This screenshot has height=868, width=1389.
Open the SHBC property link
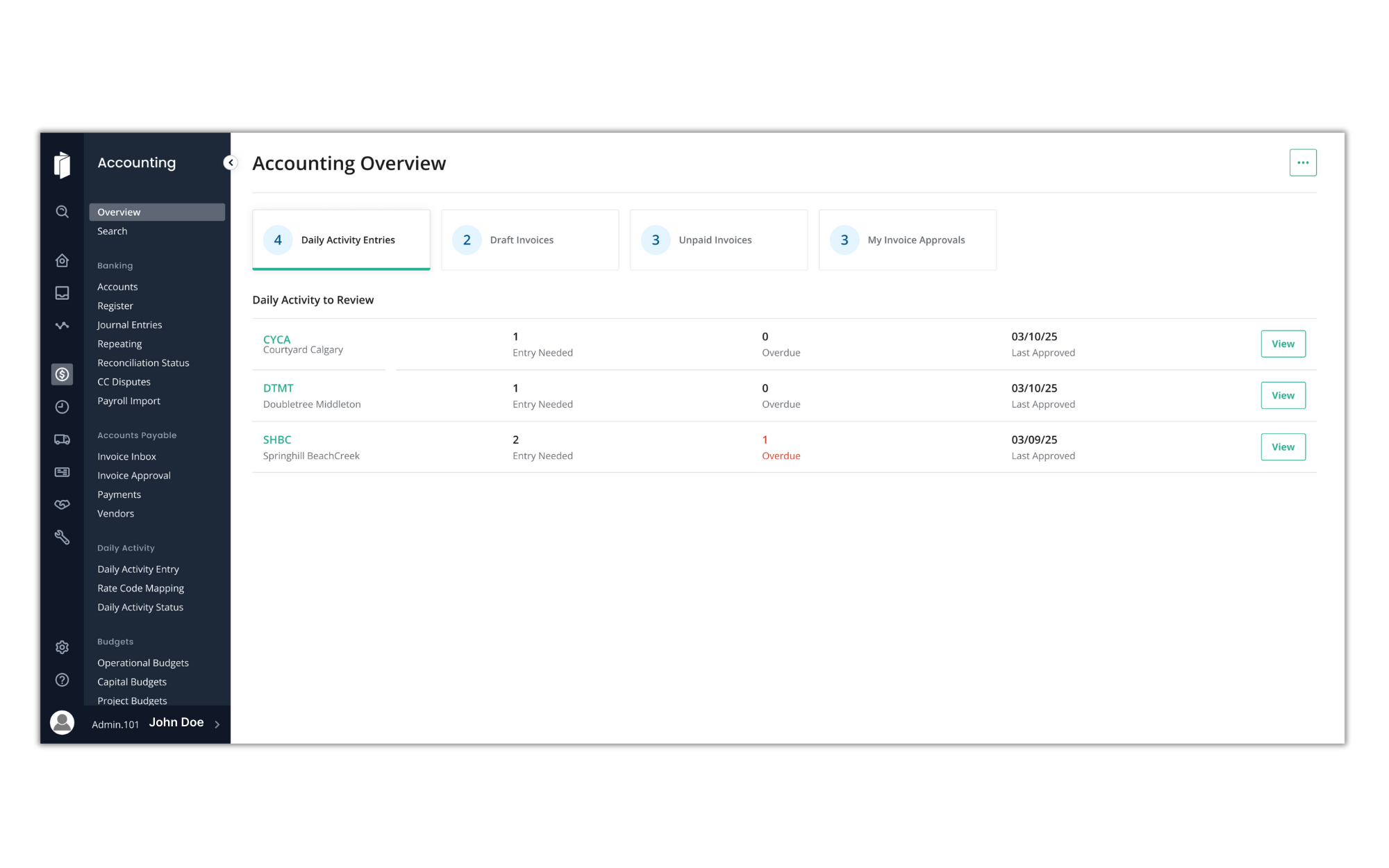coord(277,440)
